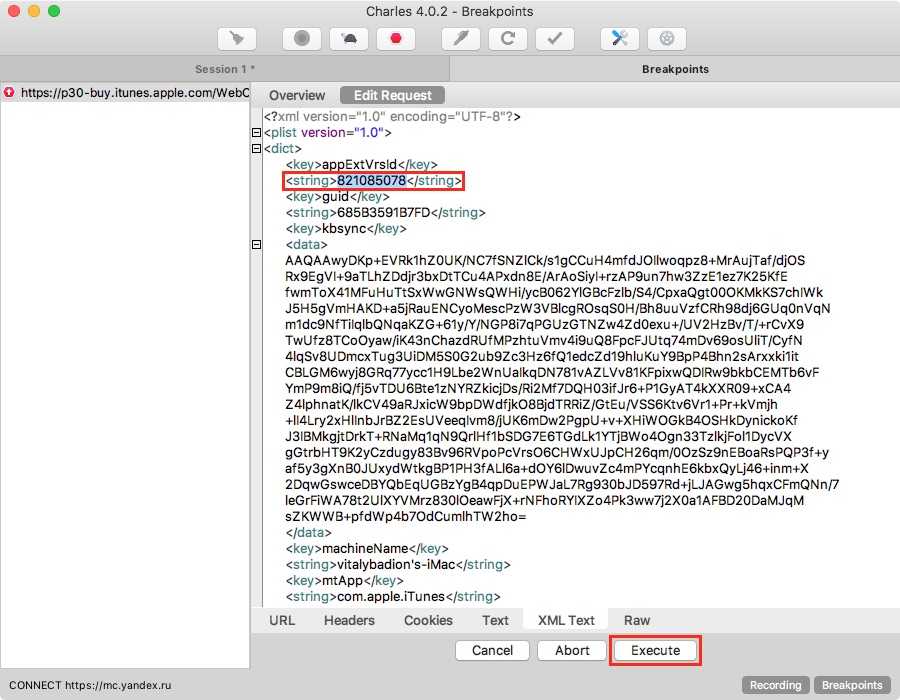Select the XML Text view tab

click(x=566, y=620)
